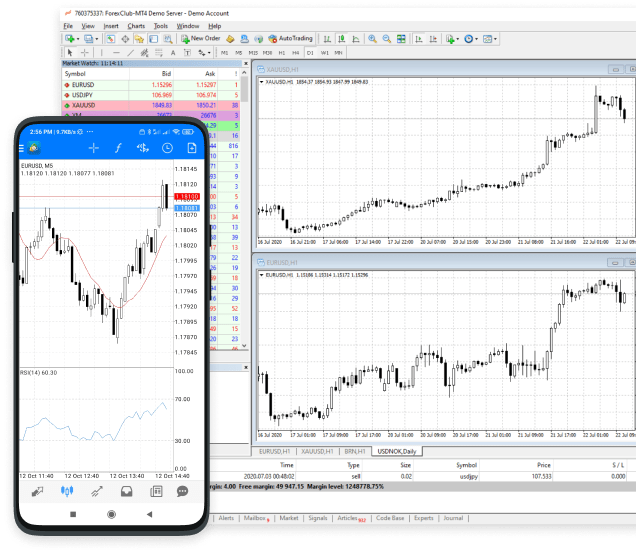Tap chat icon in mobile bottom bar

click(x=182, y=491)
